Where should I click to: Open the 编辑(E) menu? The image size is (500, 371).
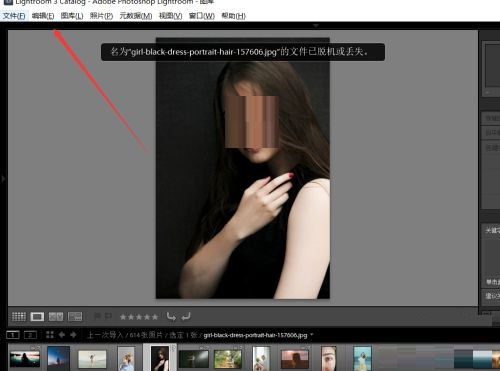(43, 16)
